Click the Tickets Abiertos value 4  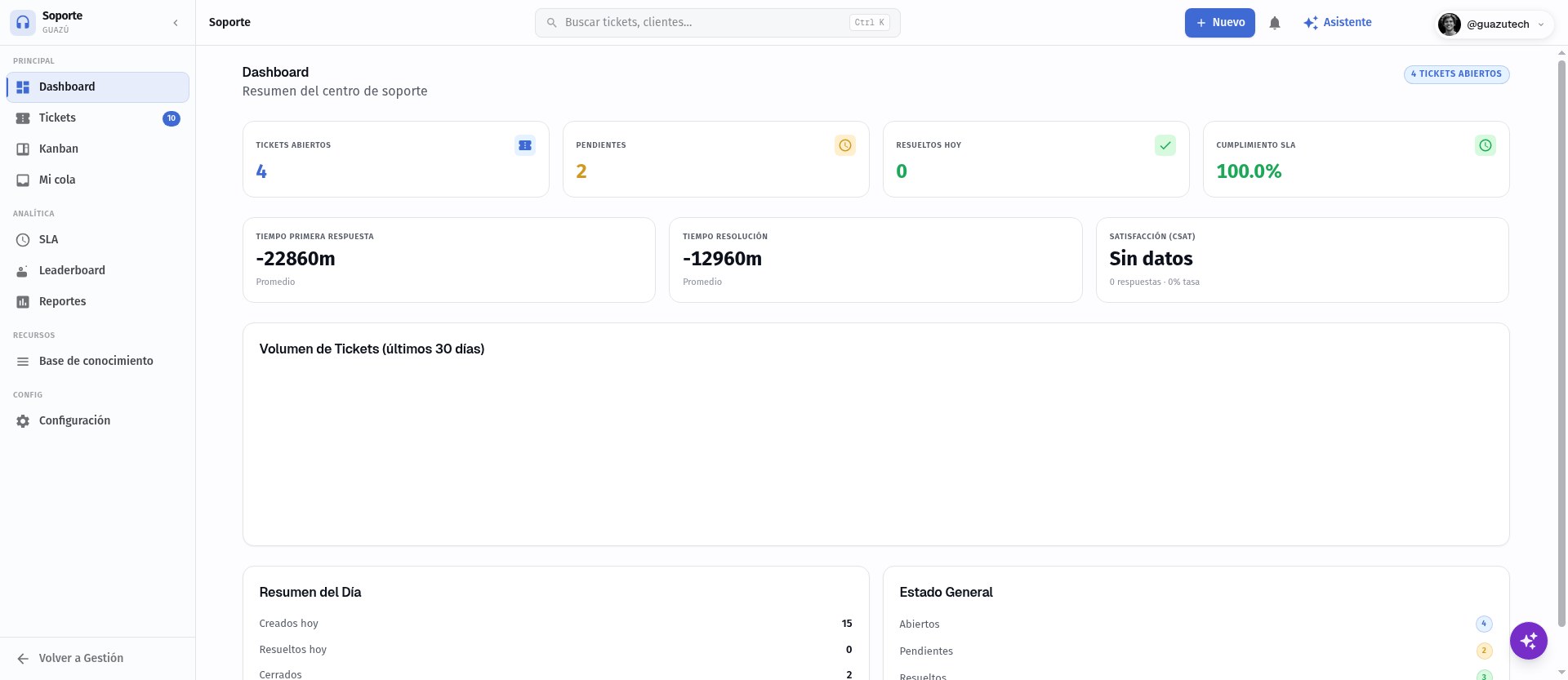(x=261, y=171)
